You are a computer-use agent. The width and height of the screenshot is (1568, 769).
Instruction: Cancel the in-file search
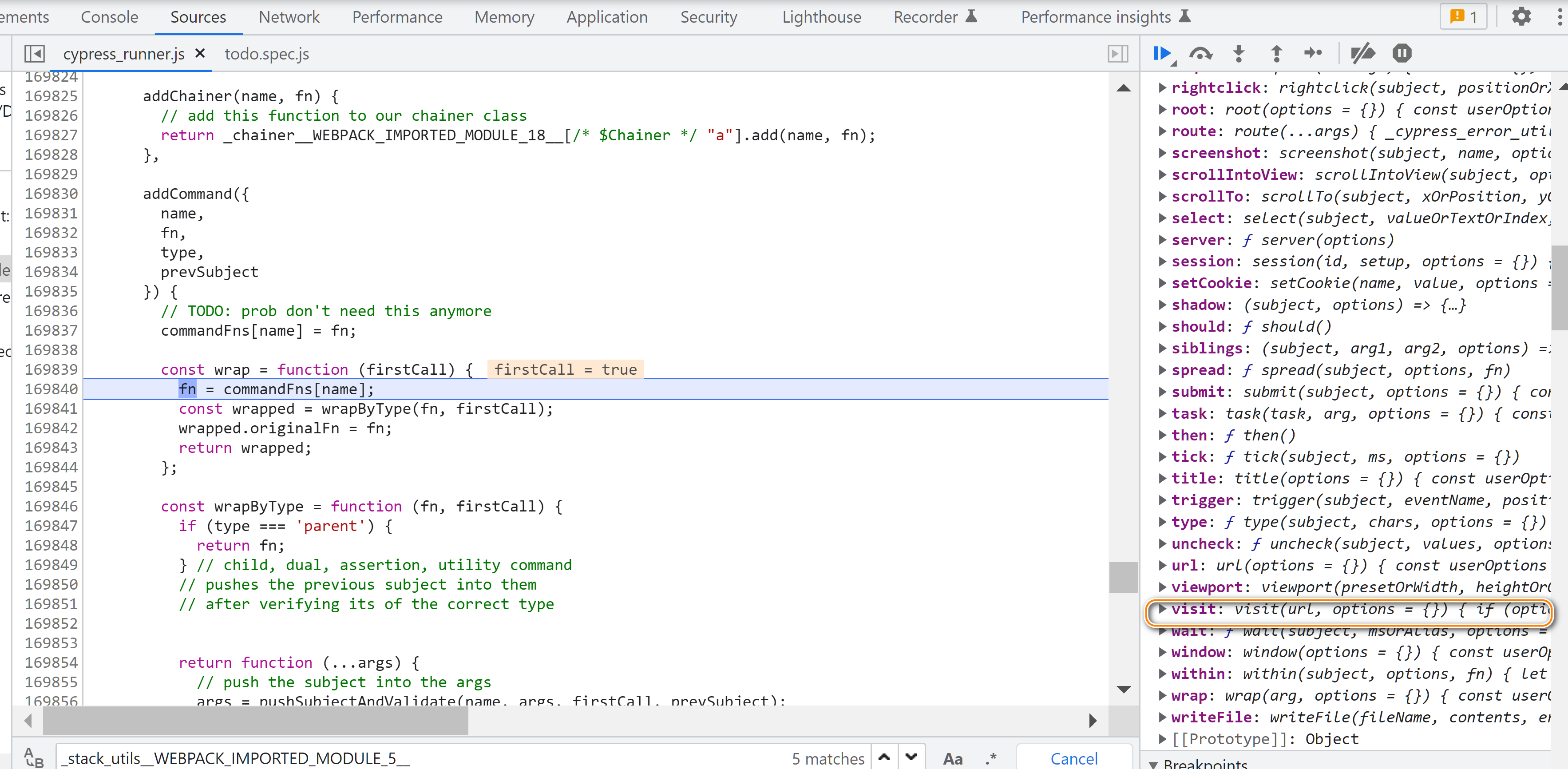click(x=1074, y=759)
